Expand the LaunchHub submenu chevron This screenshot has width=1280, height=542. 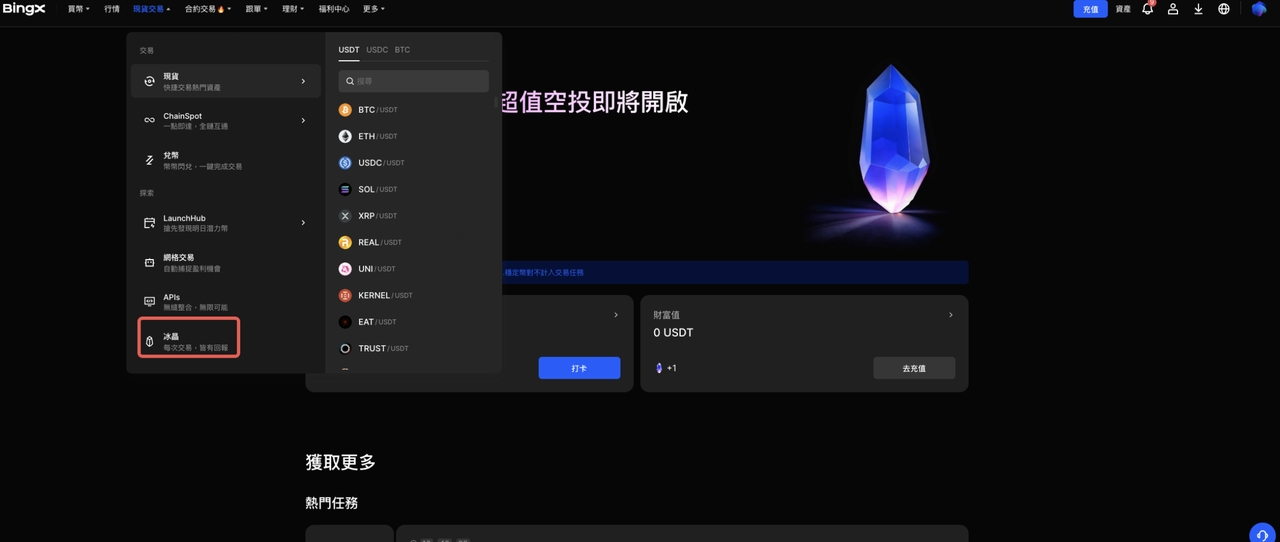(303, 223)
